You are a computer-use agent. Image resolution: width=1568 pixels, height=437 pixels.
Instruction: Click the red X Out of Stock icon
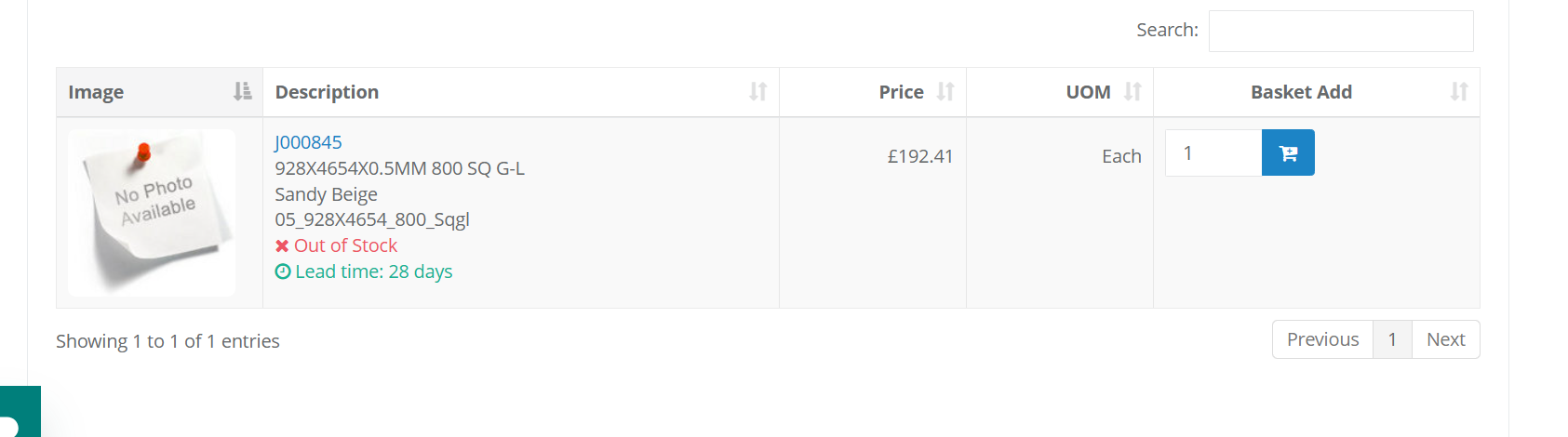pos(282,245)
